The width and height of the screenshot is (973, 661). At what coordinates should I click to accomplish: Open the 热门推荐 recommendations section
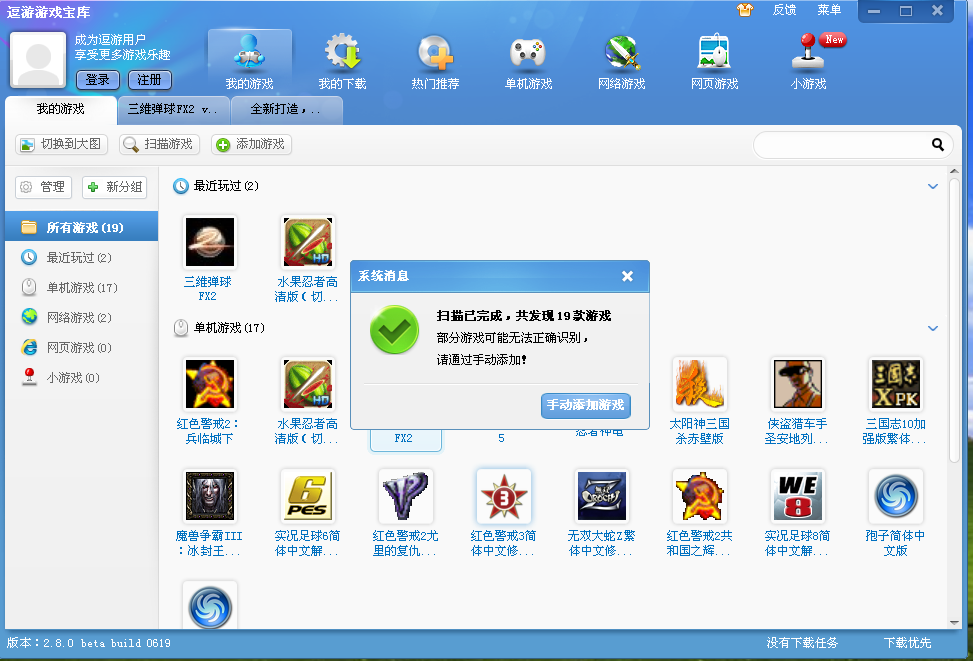coord(435,61)
